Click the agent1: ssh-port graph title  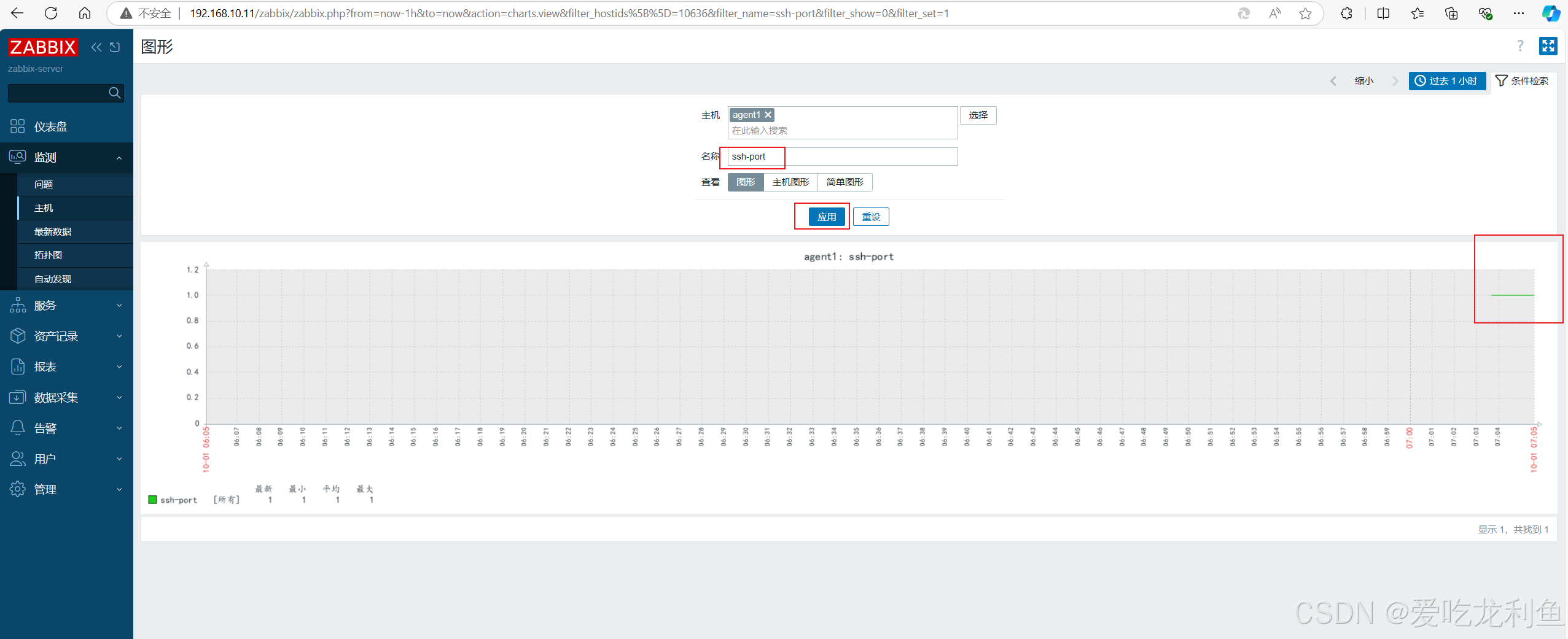pos(848,257)
